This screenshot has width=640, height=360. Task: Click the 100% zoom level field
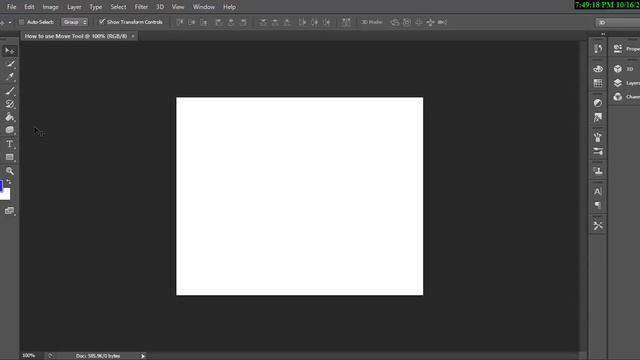click(29, 356)
